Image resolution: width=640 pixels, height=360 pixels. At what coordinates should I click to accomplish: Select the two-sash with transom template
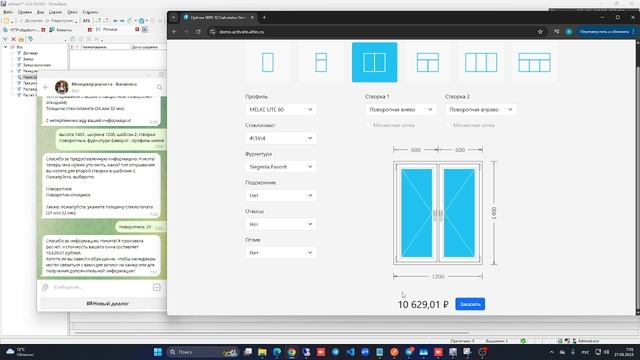point(428,62)
